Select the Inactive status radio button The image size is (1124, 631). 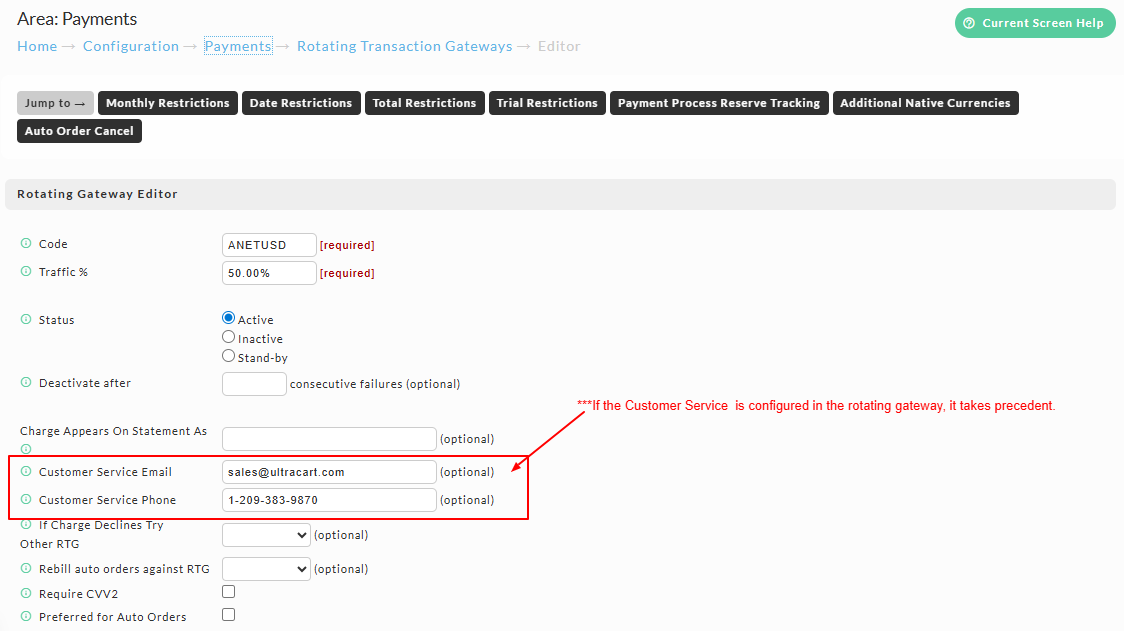point(229,337)
